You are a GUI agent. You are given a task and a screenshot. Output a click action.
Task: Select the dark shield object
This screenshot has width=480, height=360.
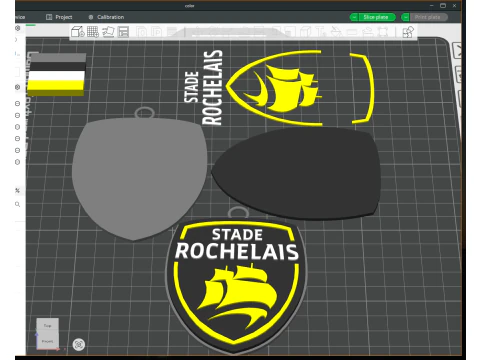[x=297, y=173]
